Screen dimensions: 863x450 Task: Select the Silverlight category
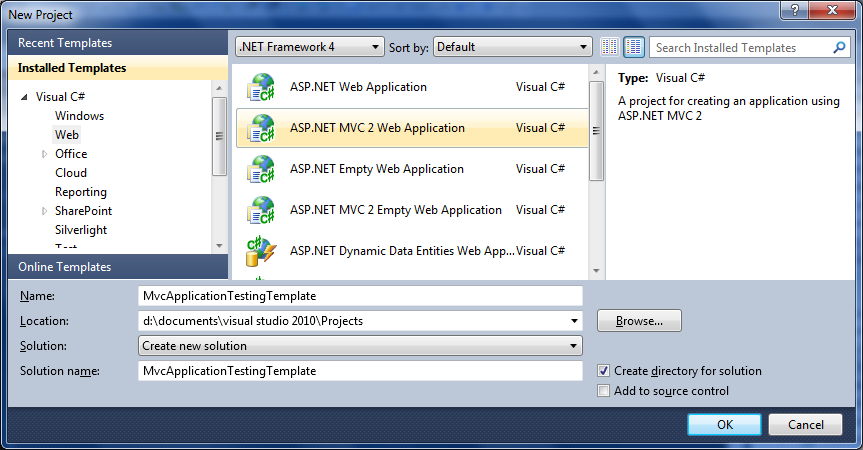81,230
